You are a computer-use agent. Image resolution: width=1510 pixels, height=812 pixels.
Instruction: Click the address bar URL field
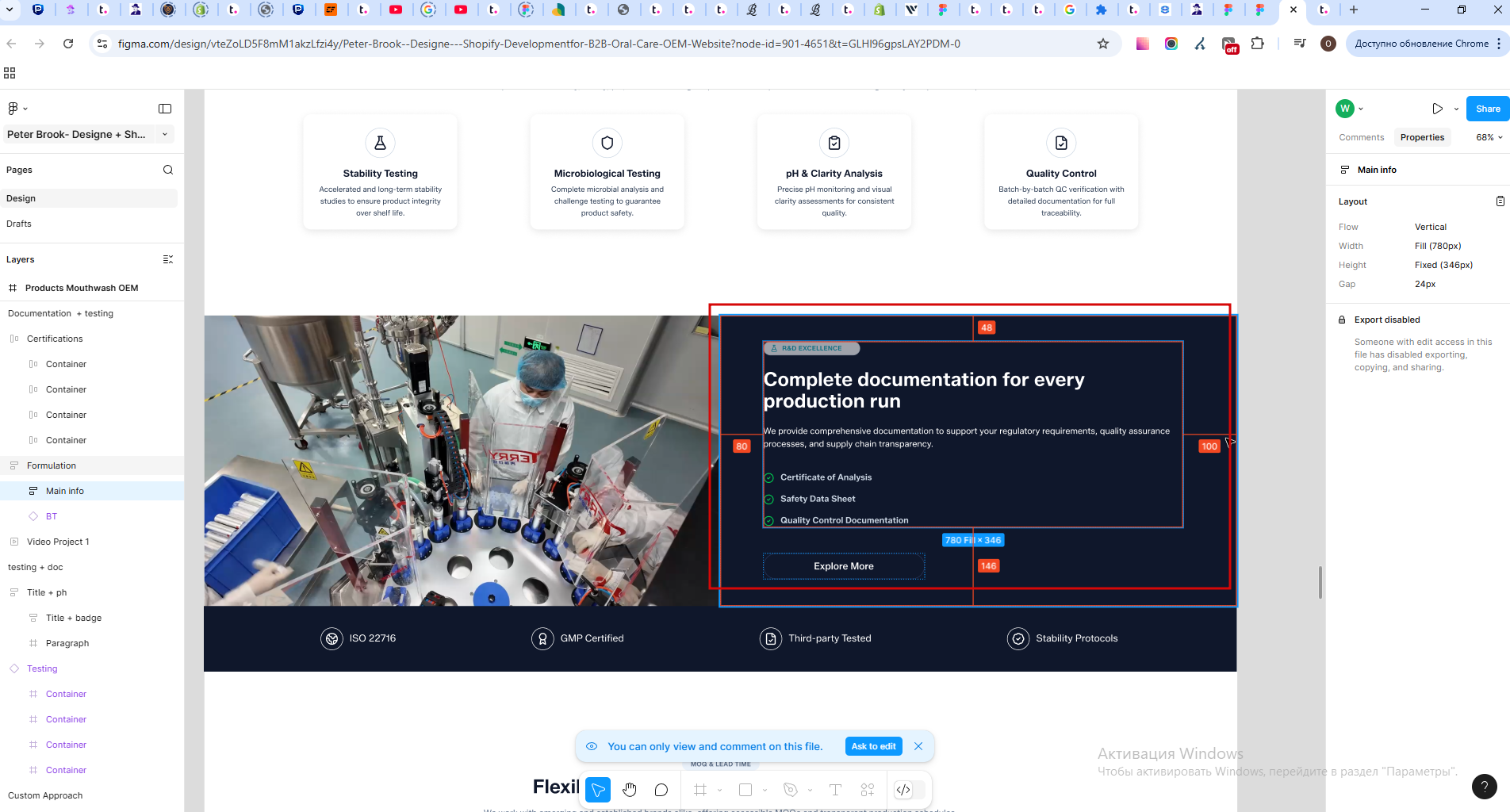click(x=603, y=44)
